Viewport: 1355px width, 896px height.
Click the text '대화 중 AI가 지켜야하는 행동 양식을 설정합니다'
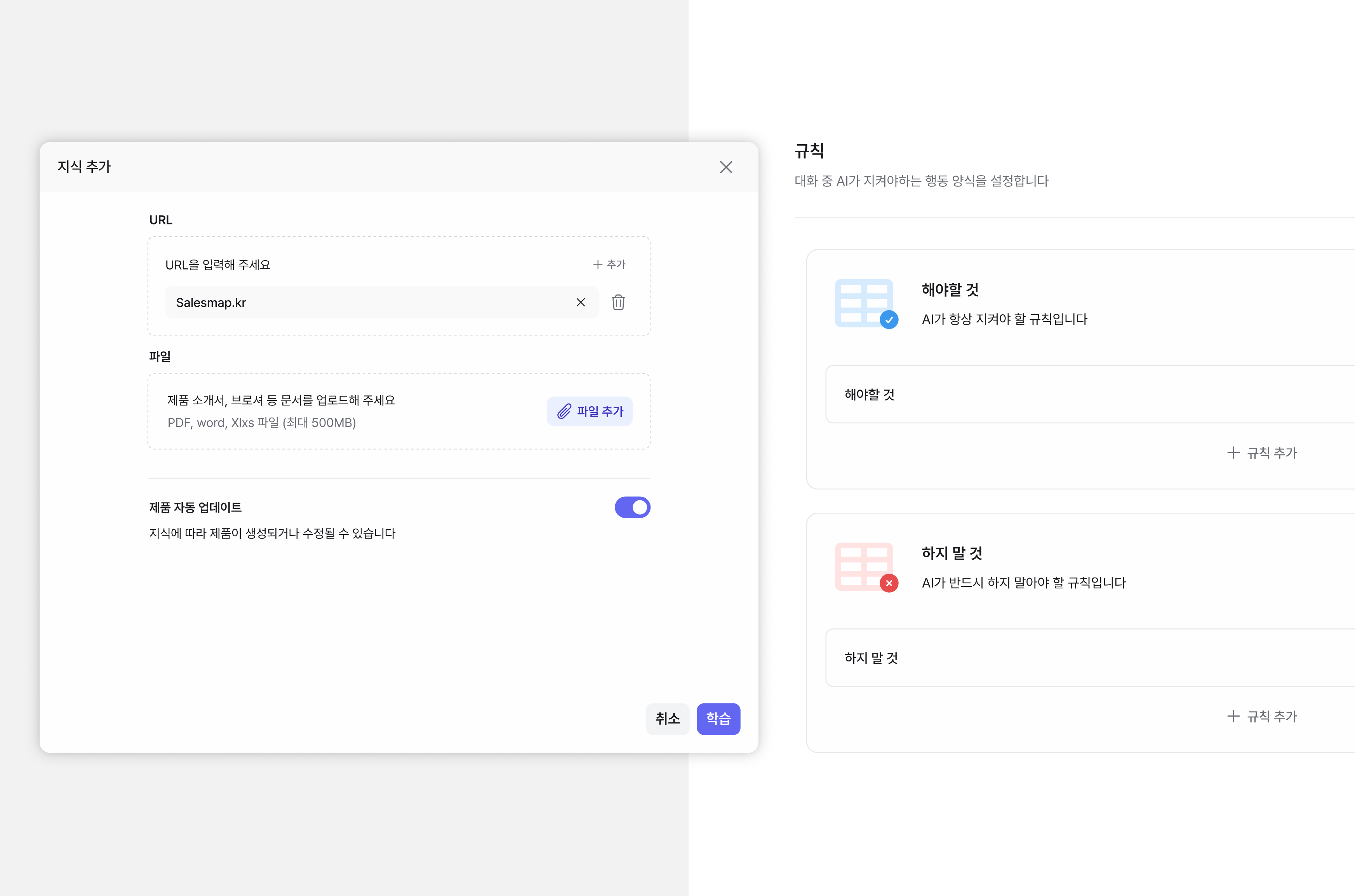[922, 181]
